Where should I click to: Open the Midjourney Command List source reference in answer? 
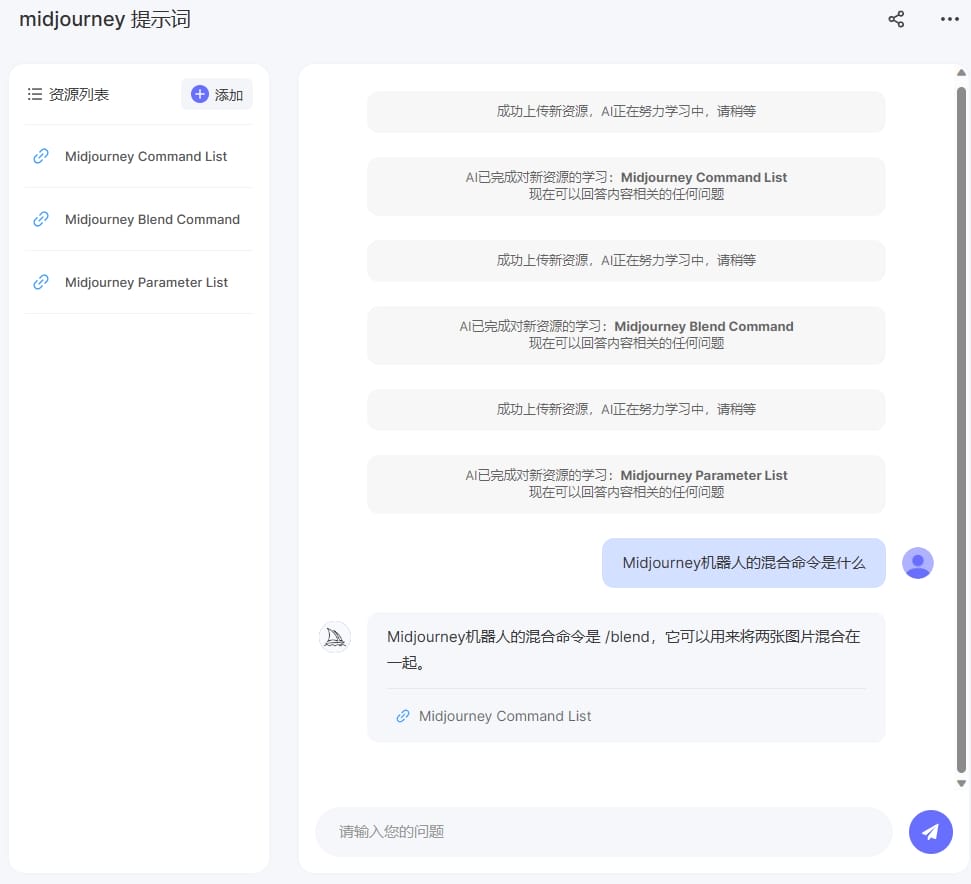(x=505, y=716)
